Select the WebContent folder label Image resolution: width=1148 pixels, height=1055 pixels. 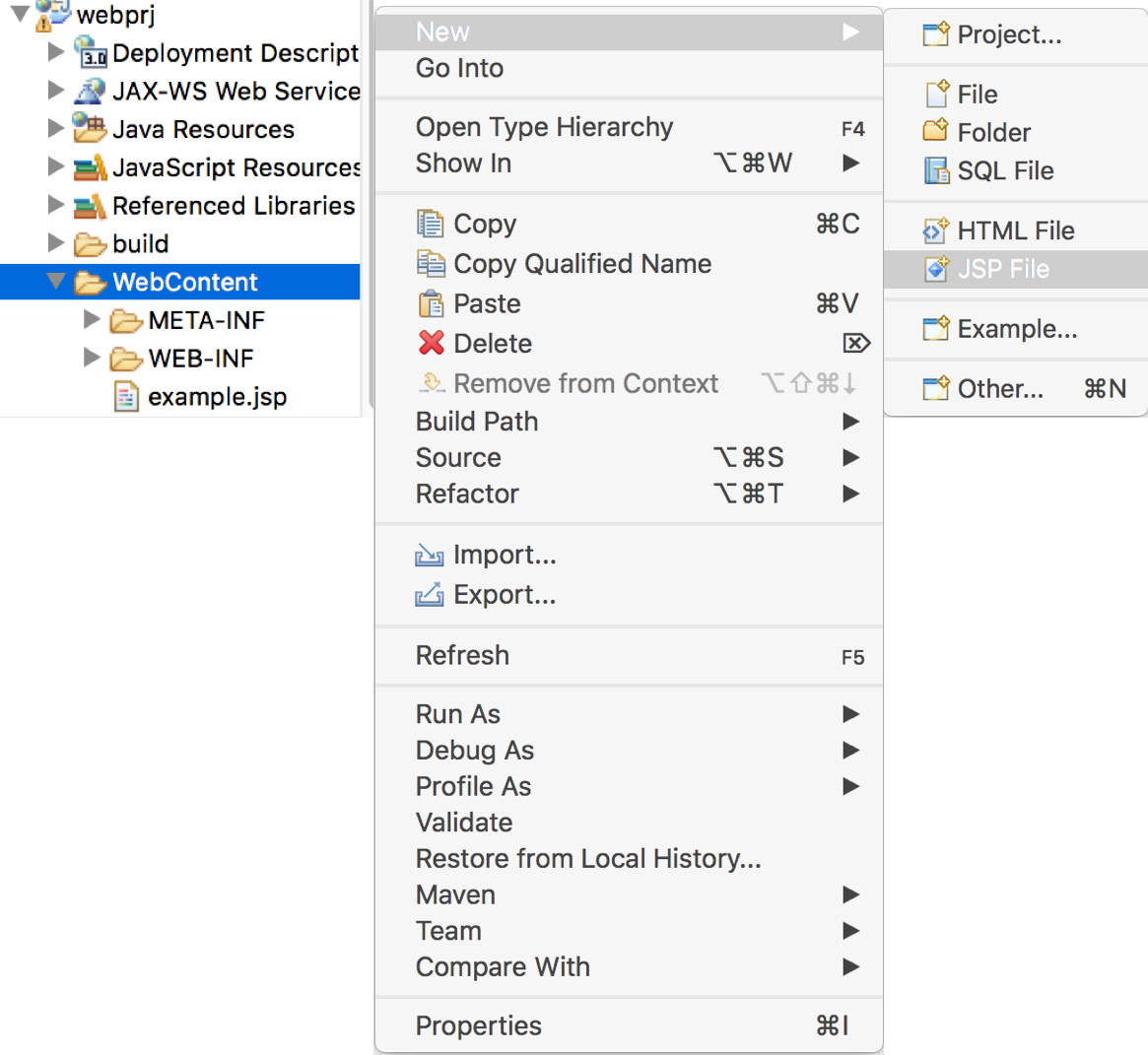[185, 282]
